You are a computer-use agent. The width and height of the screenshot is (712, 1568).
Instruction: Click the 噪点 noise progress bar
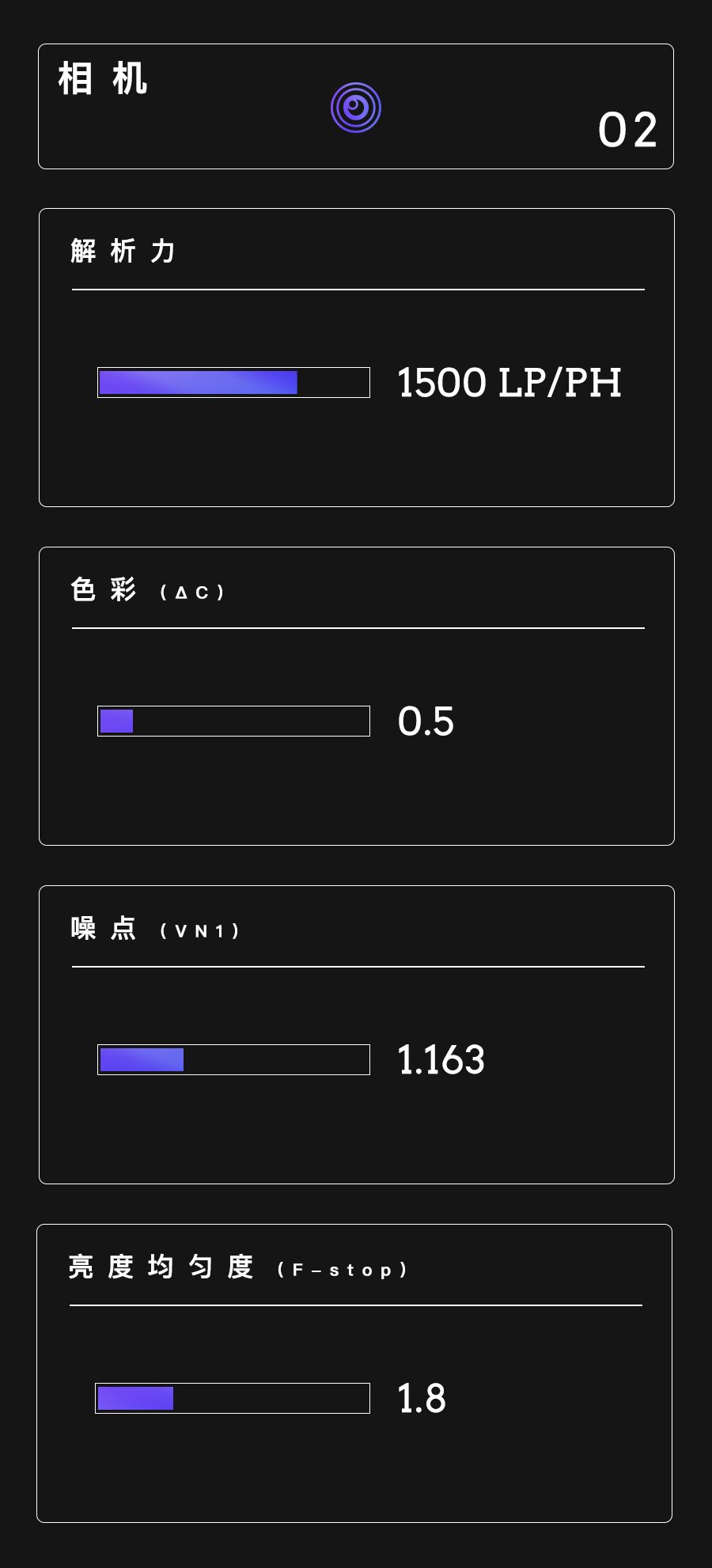pos(233,1059)
